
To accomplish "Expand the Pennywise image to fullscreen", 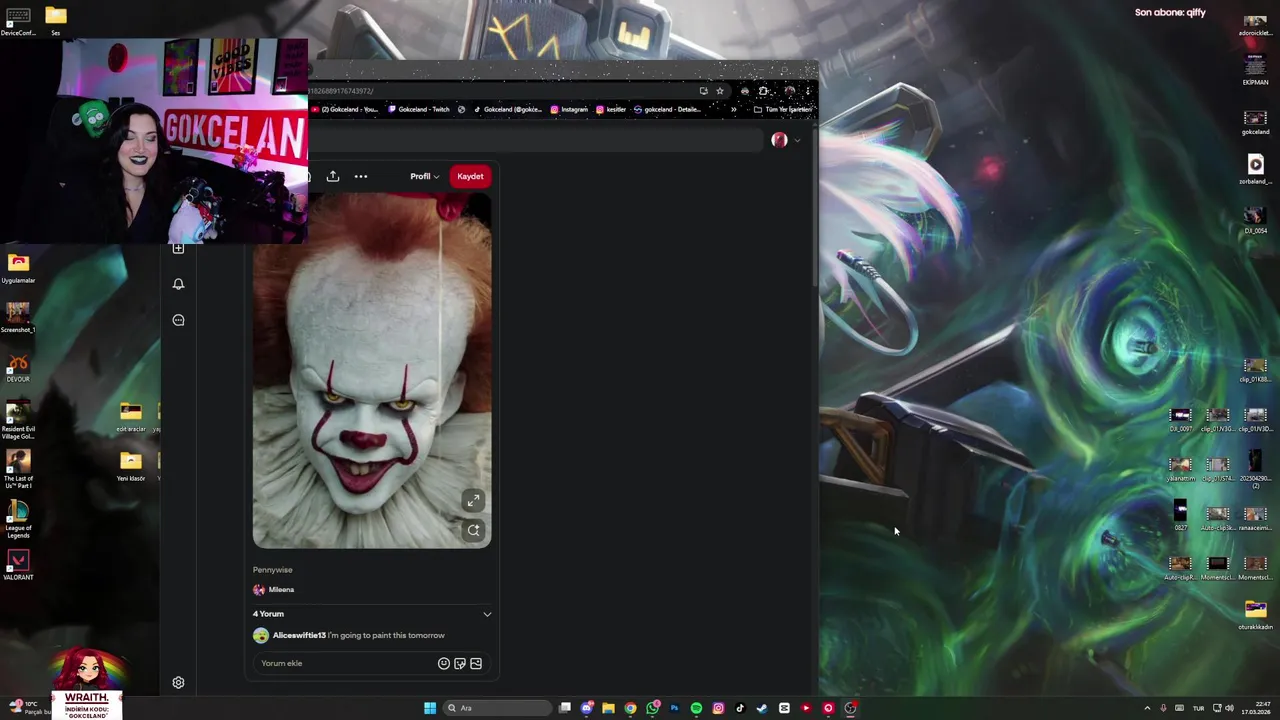I will point(473,500).
